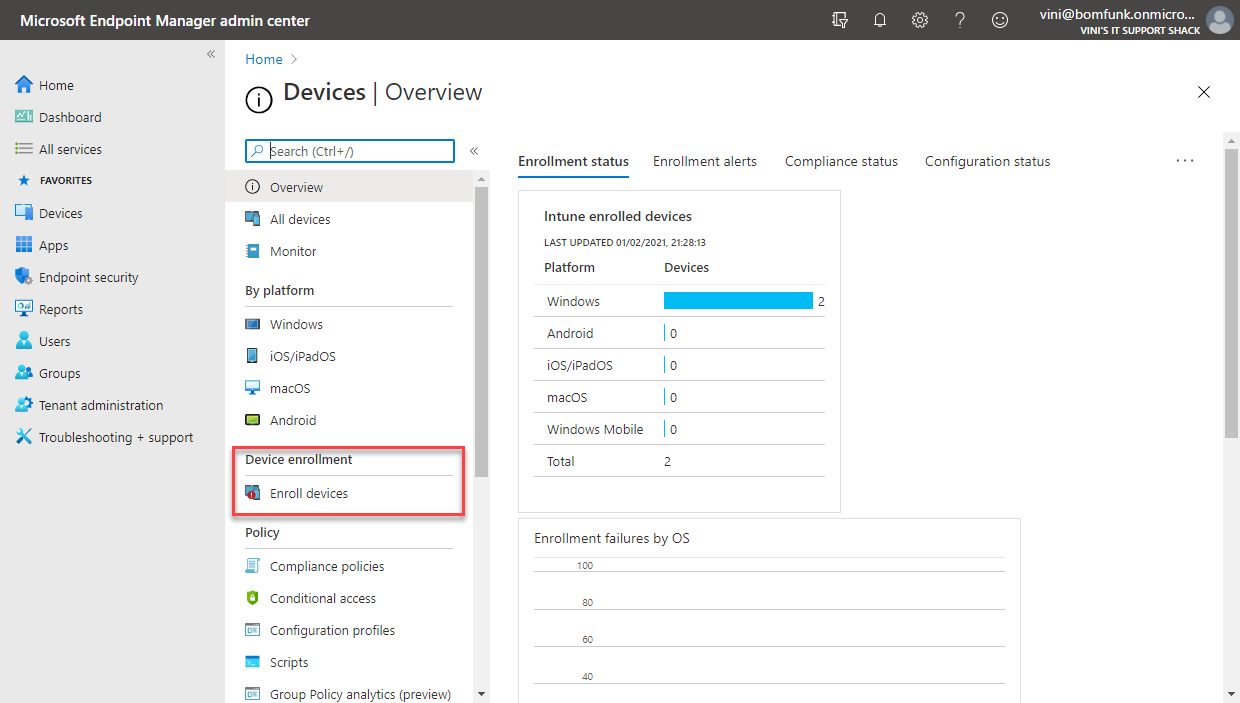This screenshot has width=1240, height=703.
Task: Open Conditional access menu entry
Action: click(x=349, y=598)
